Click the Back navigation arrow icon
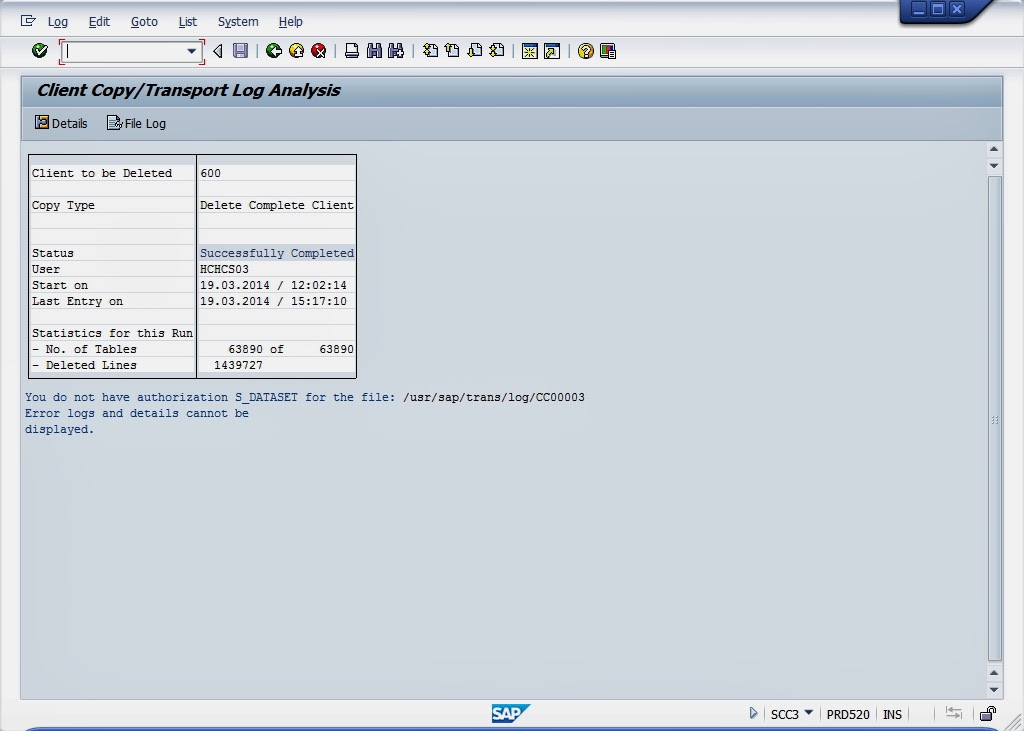This screenshot has height=731, width=1024. pyautogui.click(x=273, y=50)
